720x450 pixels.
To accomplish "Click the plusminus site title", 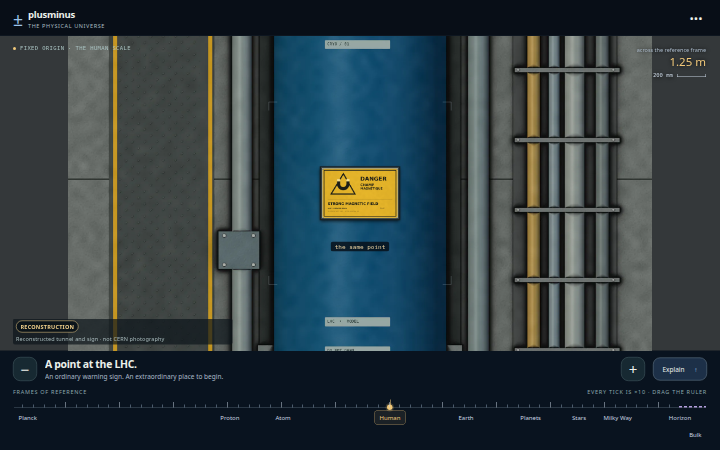I will pos(51,15).
